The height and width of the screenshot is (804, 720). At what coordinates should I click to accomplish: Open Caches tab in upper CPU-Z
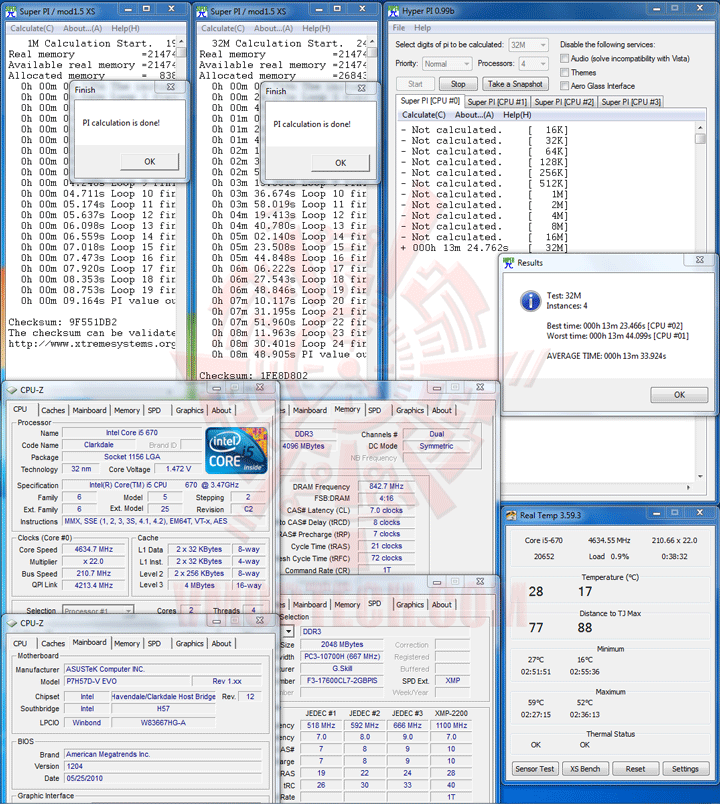53,410
